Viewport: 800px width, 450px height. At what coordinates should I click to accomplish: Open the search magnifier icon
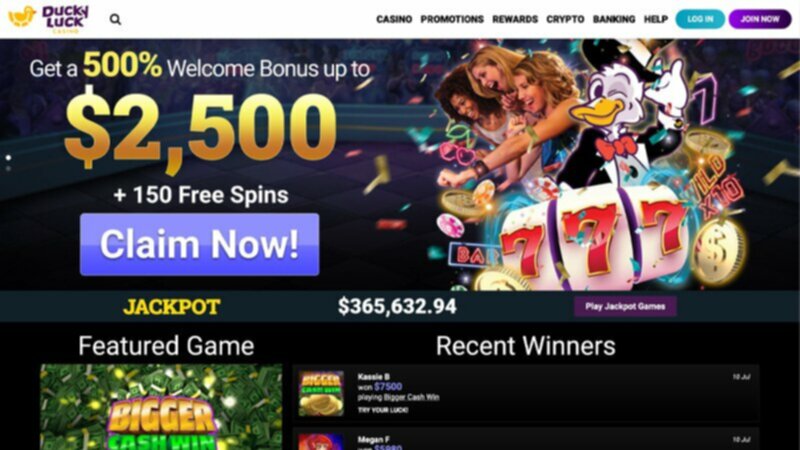115,19
